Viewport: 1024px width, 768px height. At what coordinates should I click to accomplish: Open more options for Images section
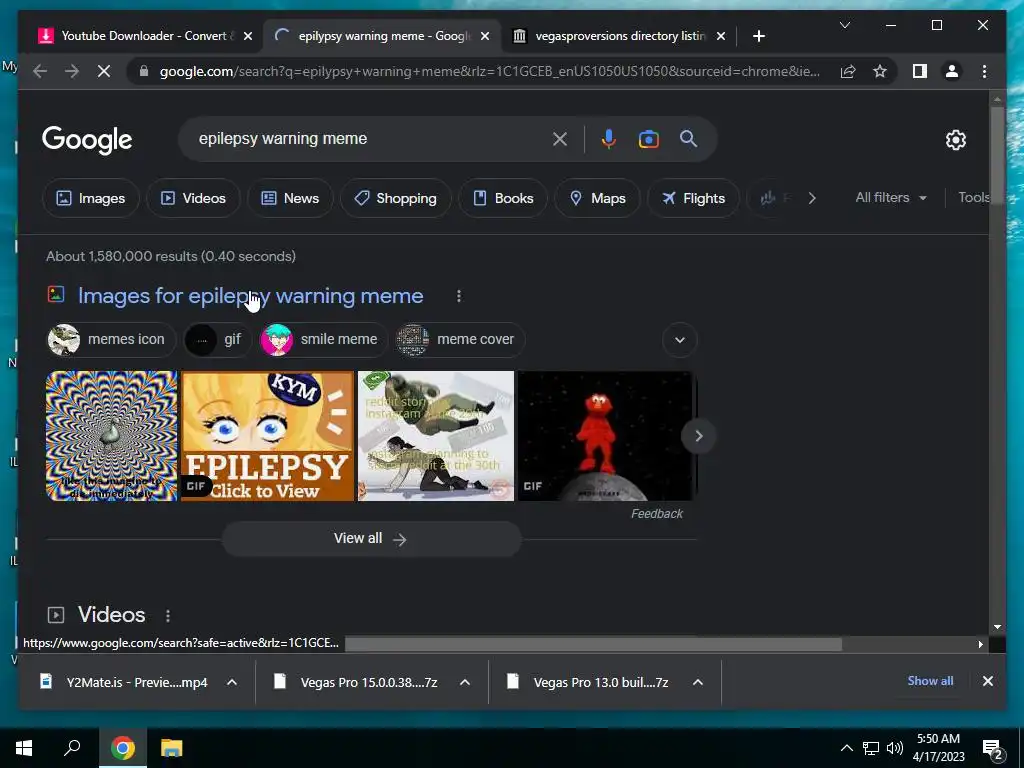(x=459, y=296)
